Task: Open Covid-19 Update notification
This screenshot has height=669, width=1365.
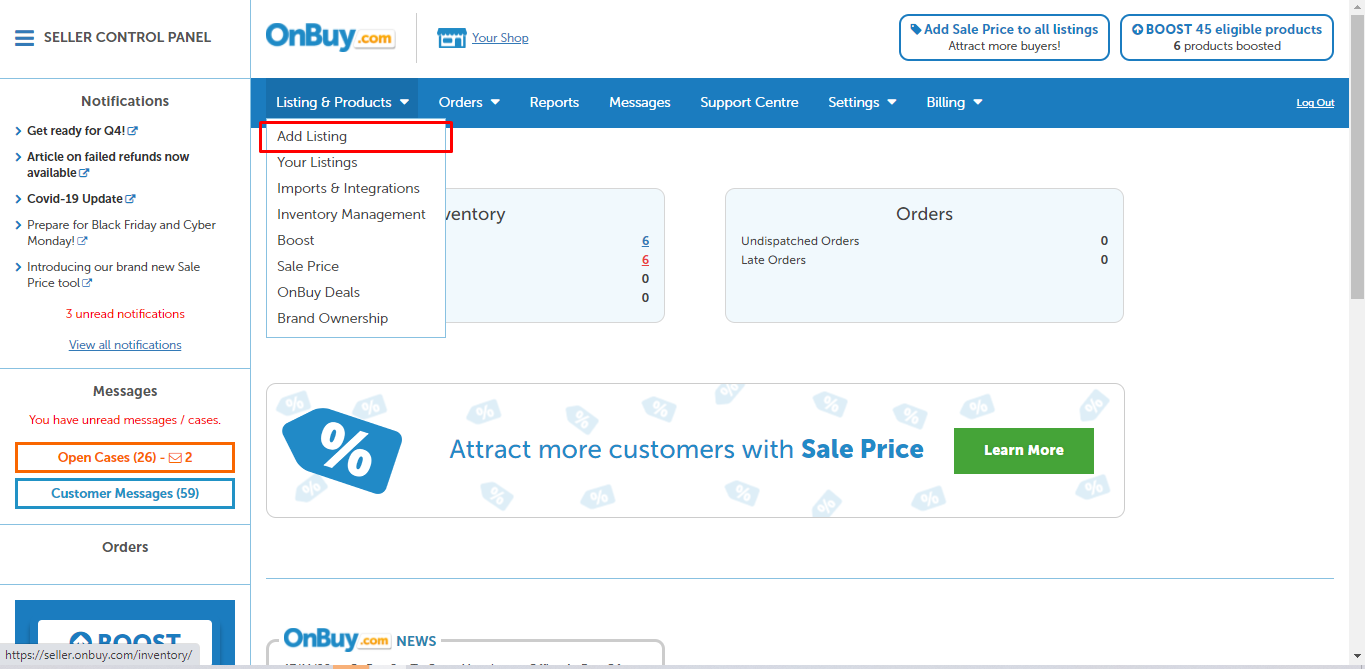Action: [x=75, y=199]
